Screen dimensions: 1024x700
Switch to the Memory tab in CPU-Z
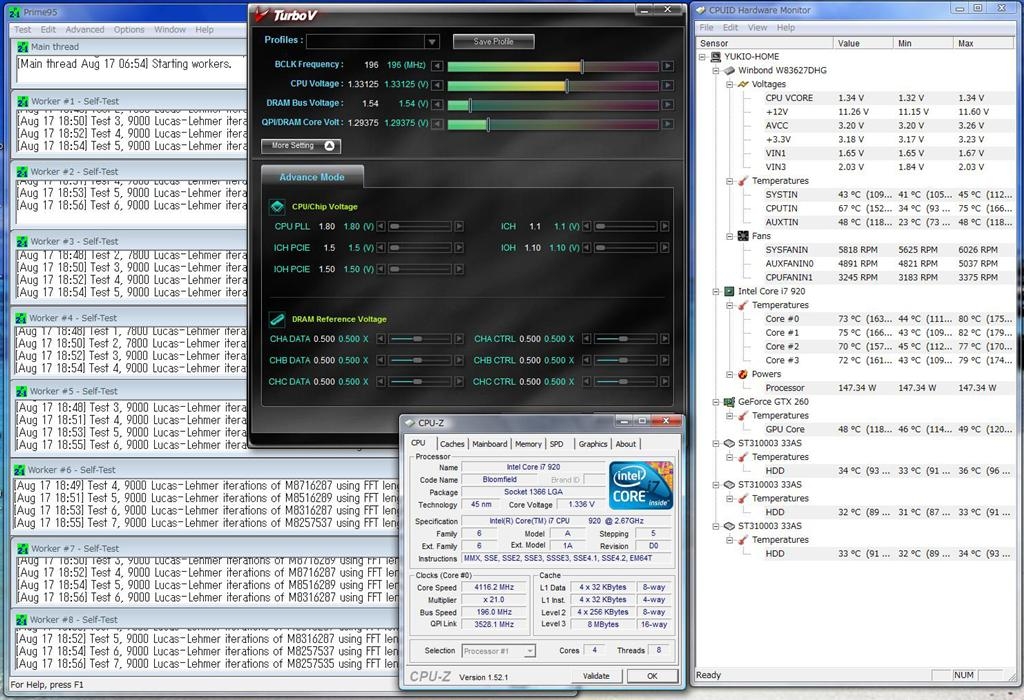528,444
